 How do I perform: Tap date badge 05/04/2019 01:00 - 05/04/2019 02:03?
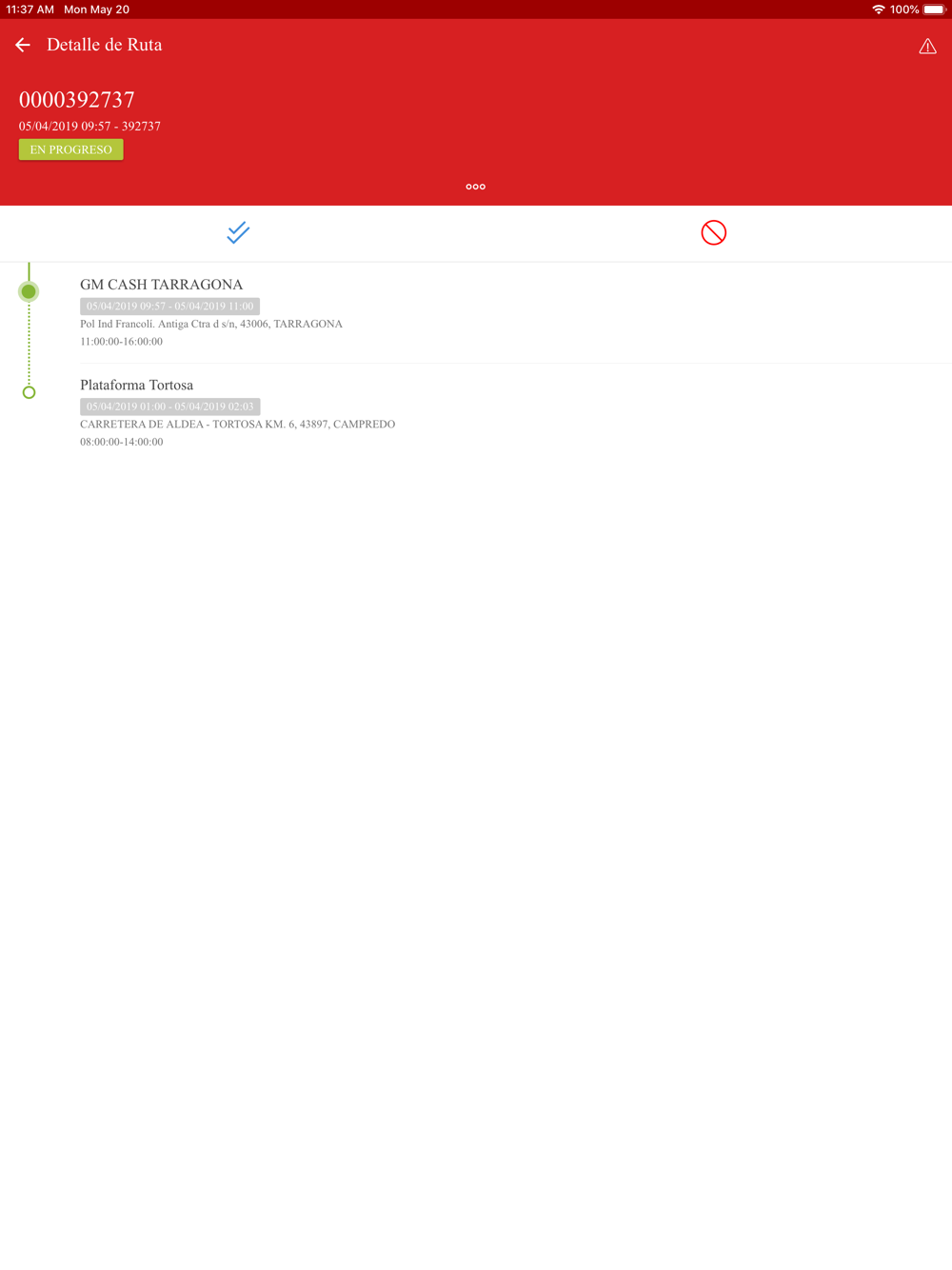coord(169,407)
